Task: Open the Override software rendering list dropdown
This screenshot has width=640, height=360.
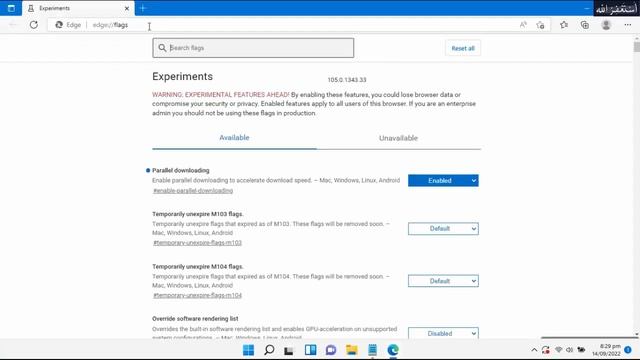Action: [443, 333]
